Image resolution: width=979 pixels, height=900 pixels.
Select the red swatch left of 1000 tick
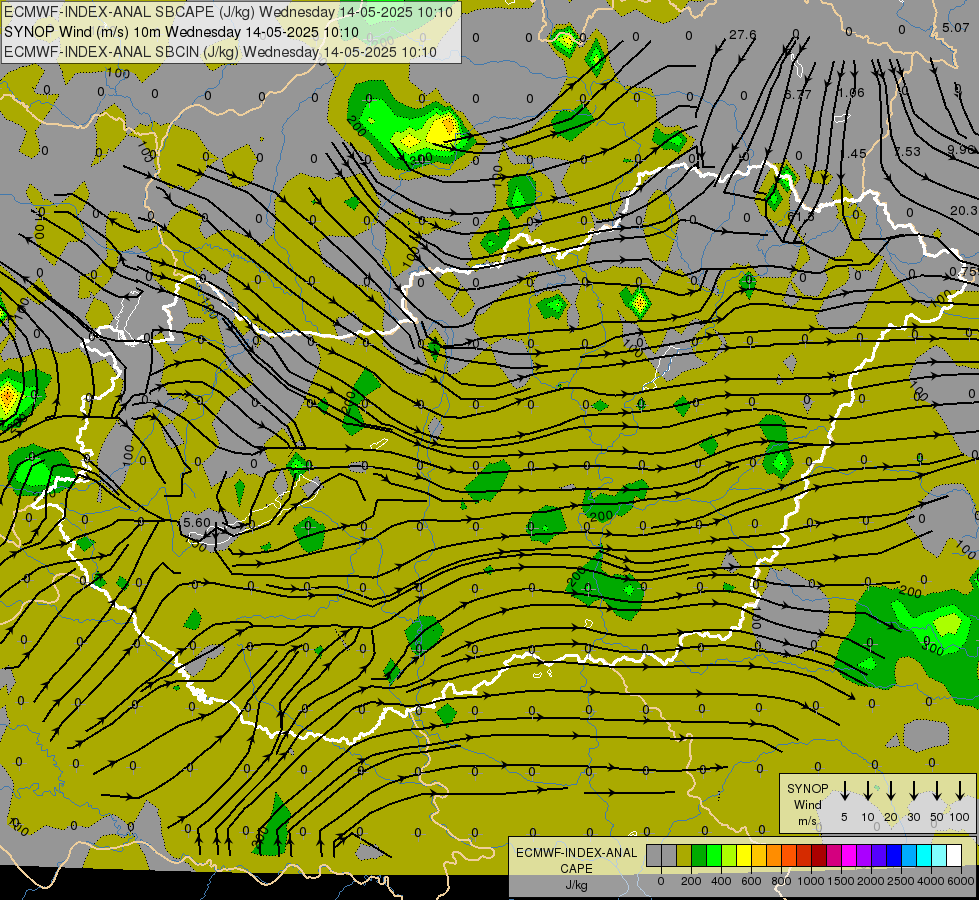pyautogui.click(x=804, y=856)
